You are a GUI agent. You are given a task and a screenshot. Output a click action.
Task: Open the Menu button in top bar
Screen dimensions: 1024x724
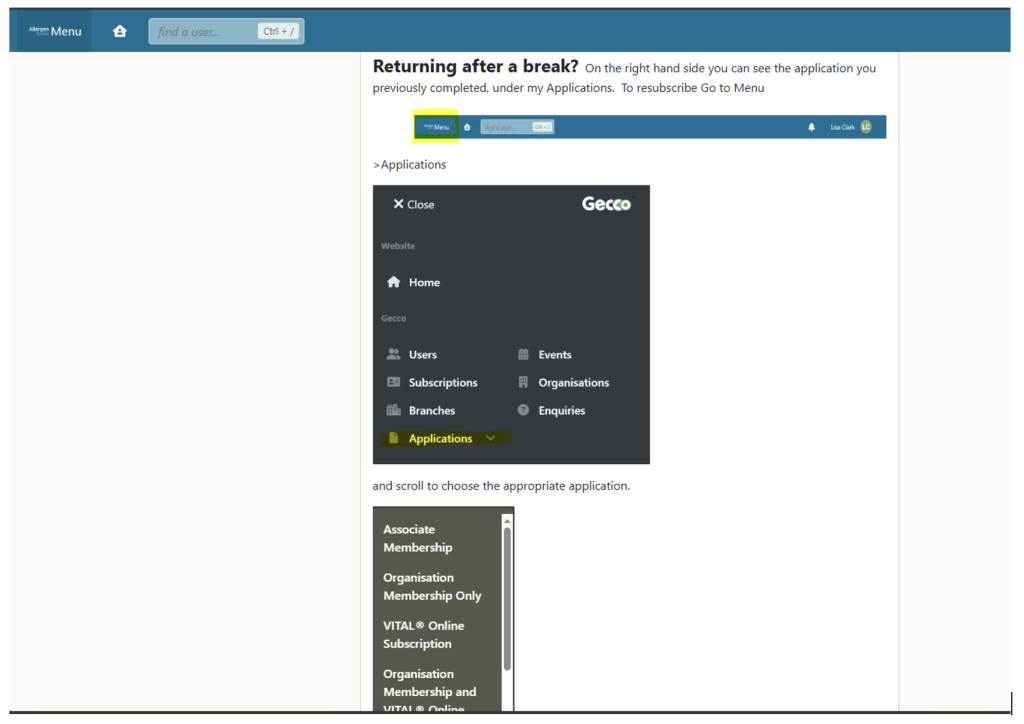(x=56, y=31)
